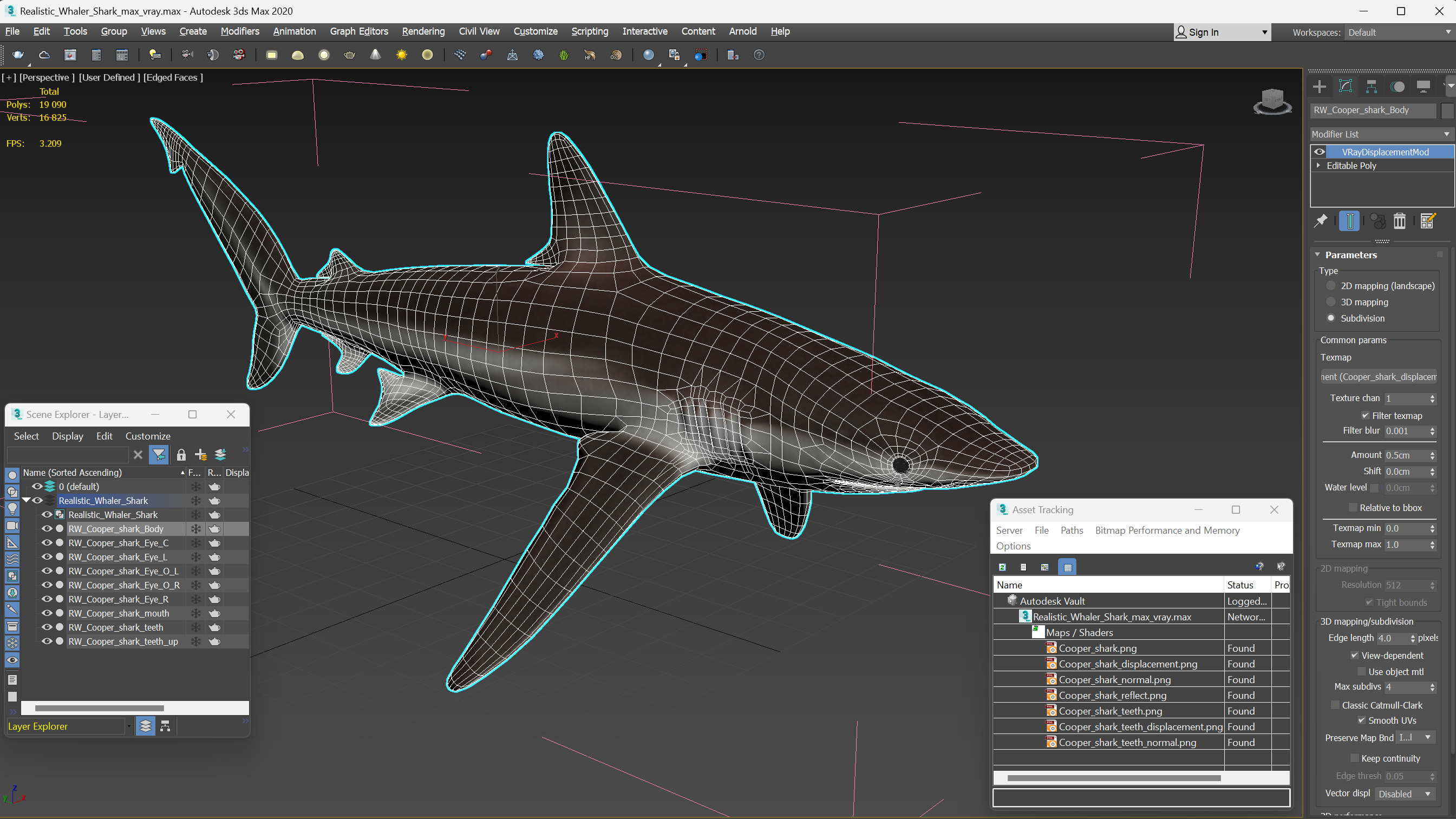This screenshot has width=1456, height=819.
Task: Open the Create tab plus icon in the command panel
Action: [x=1319, y=87]
